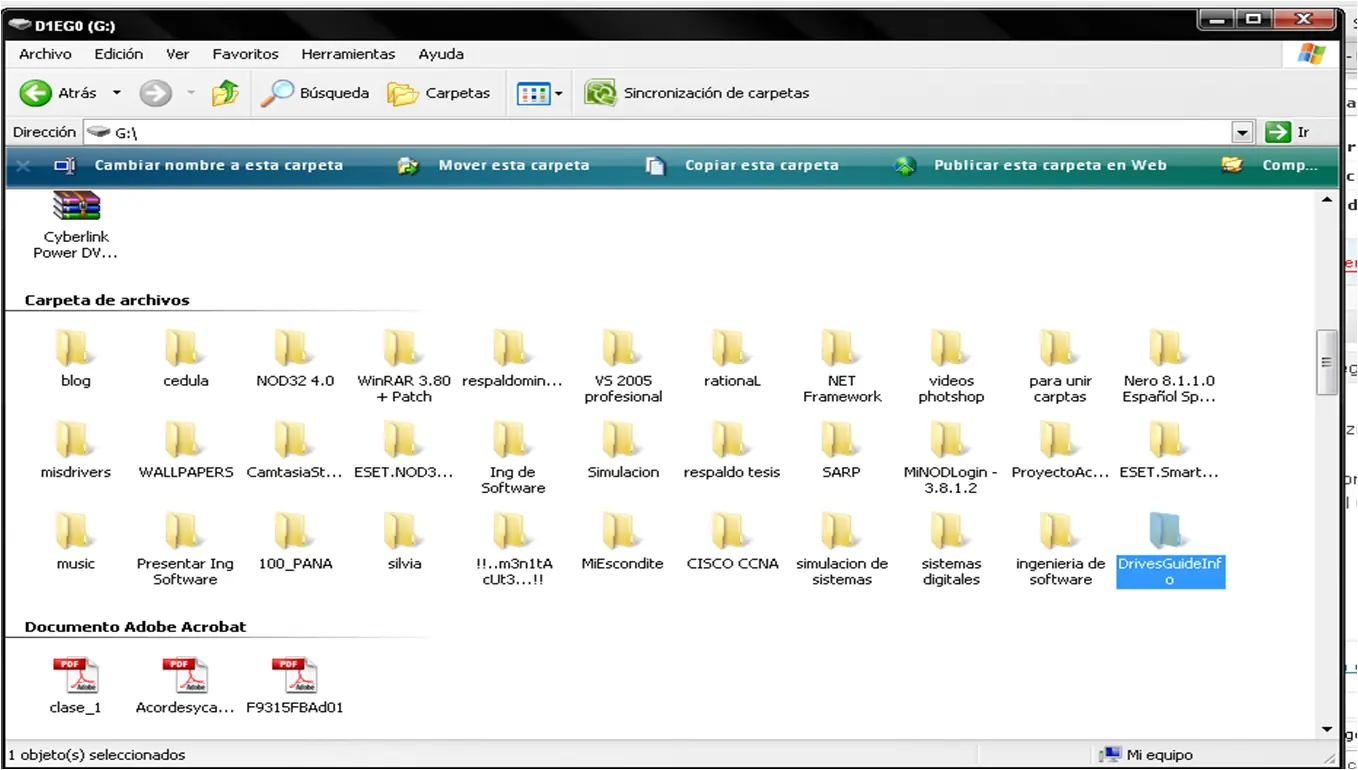Click Mover esta carpeta
1358x770 pixels.
pyautogui.click(x=494, y=165)
